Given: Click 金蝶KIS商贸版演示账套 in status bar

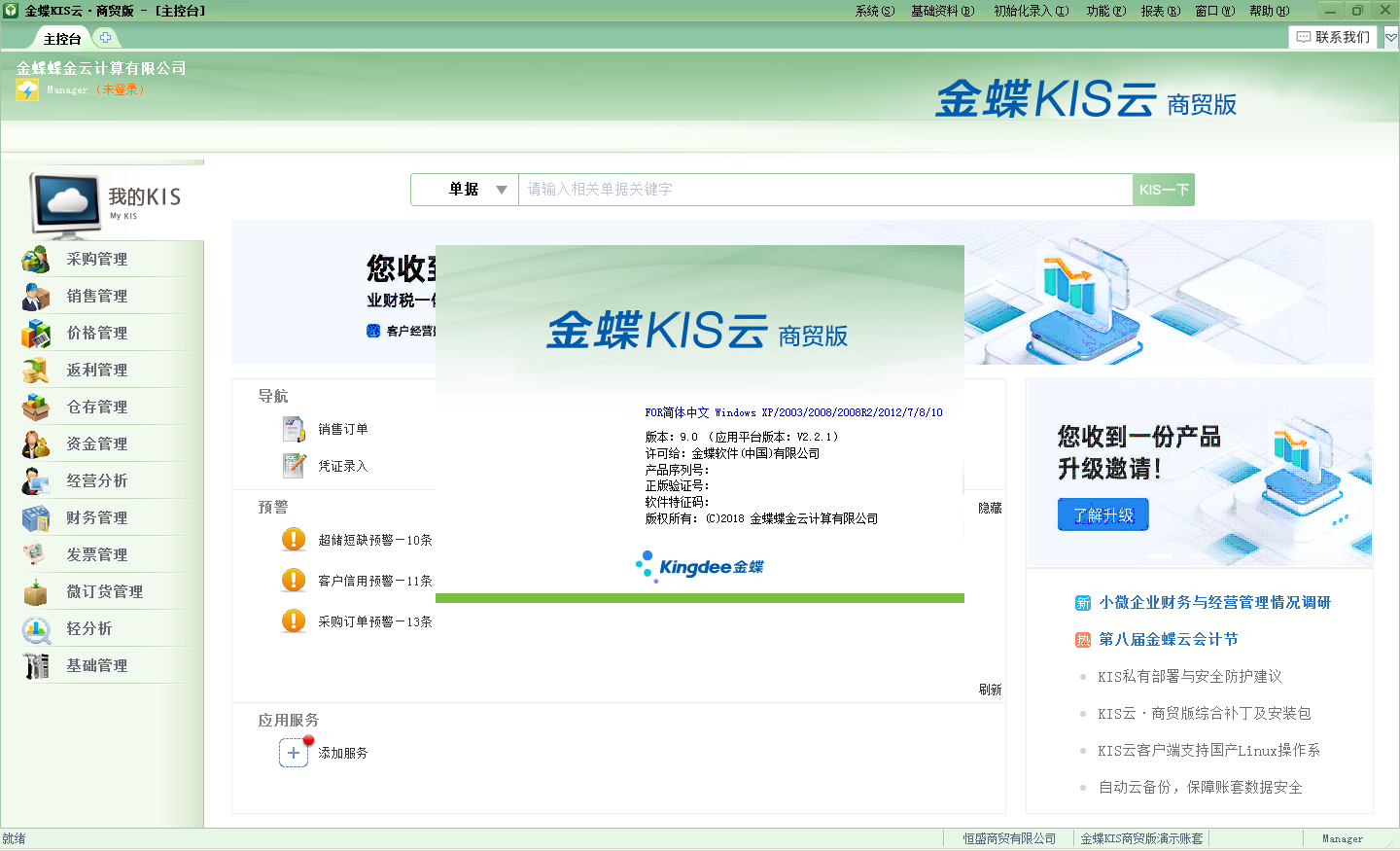Looking at the screenshot, I should [x=1141, y=838].
